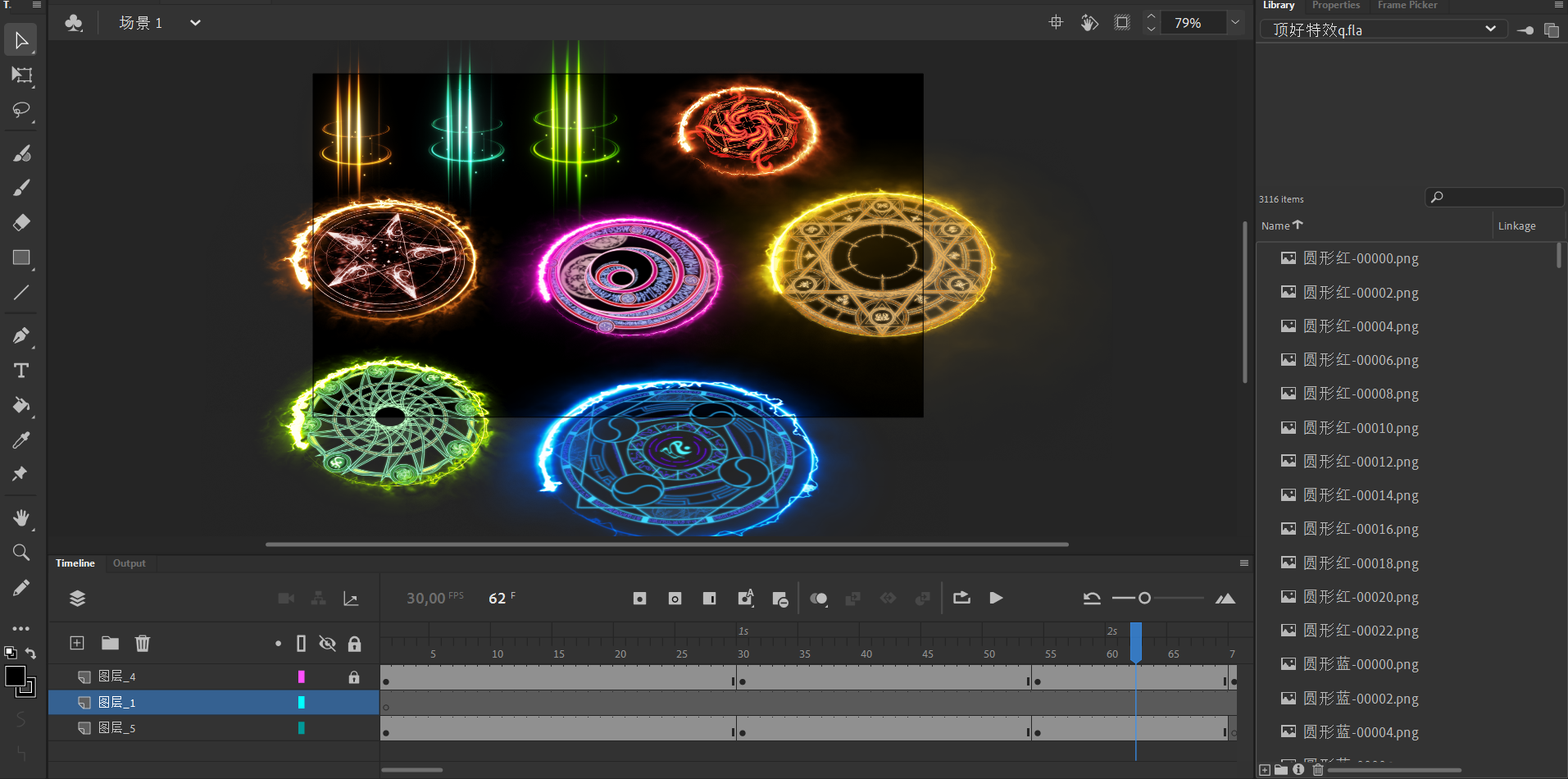Toggle lock on layer 图层_4
This screenshot has height=779, width=1568.
click(x=354, y=677)
